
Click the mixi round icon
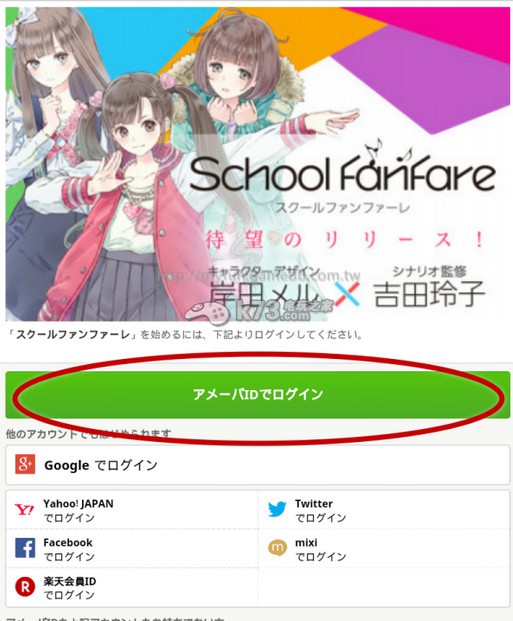(x=277, y=548)
